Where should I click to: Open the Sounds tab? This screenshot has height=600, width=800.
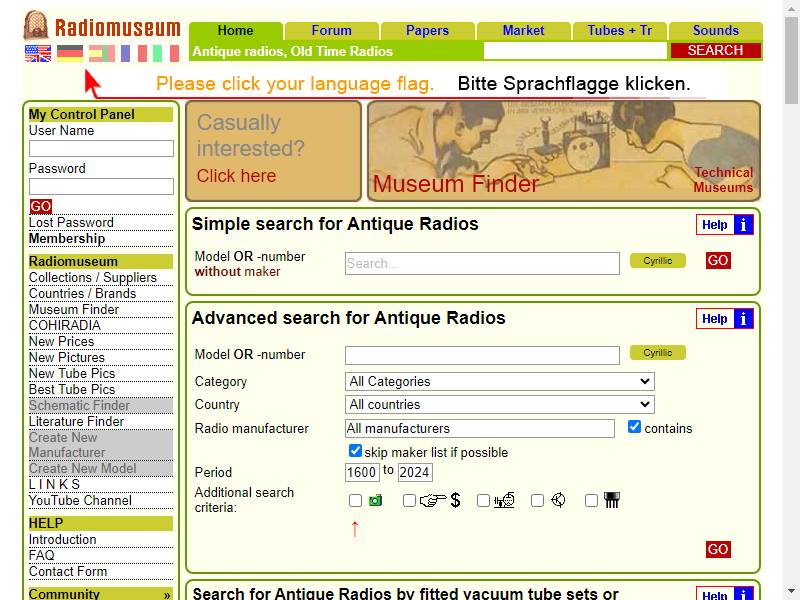pos(715,31)
